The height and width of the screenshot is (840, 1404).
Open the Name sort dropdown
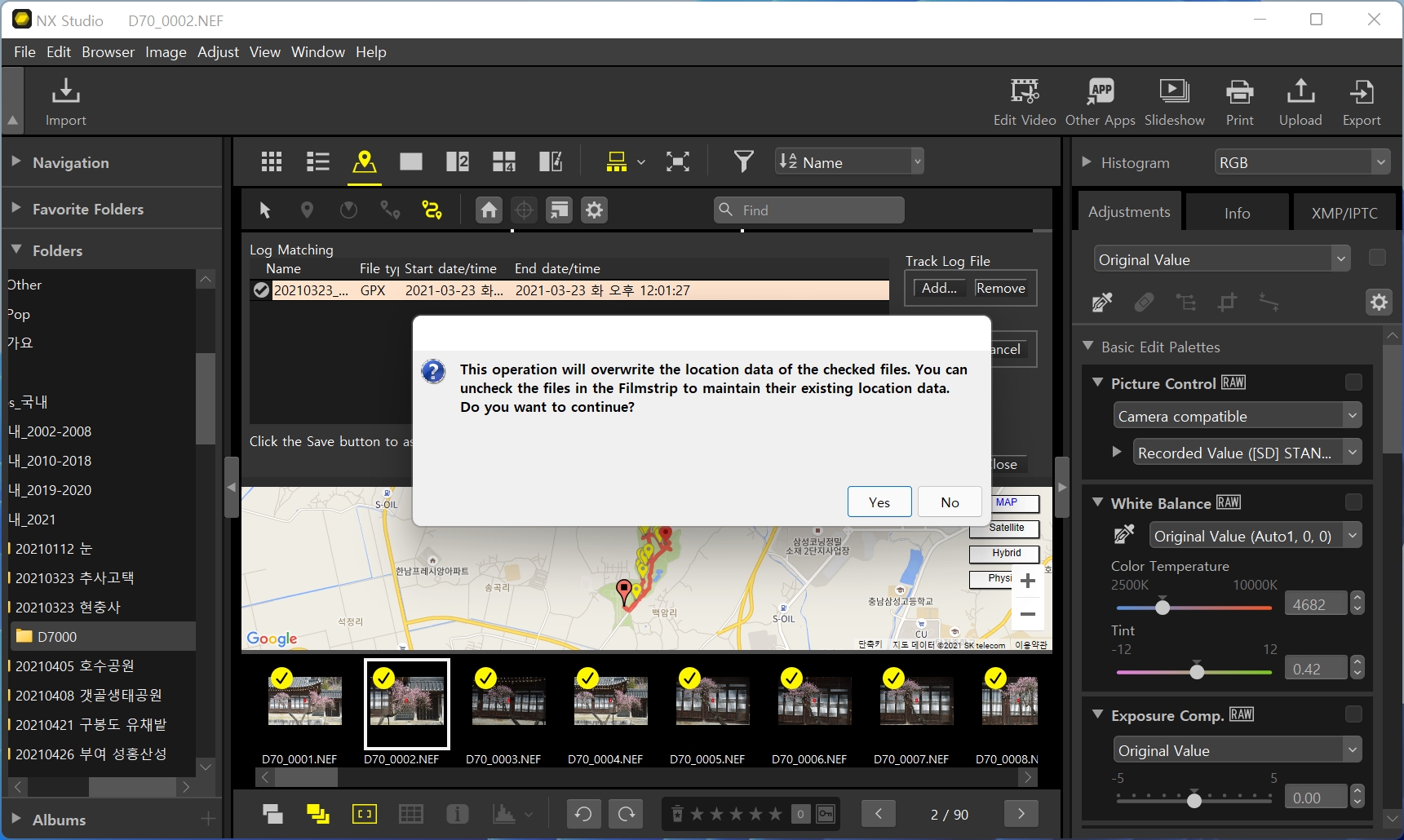849,161
